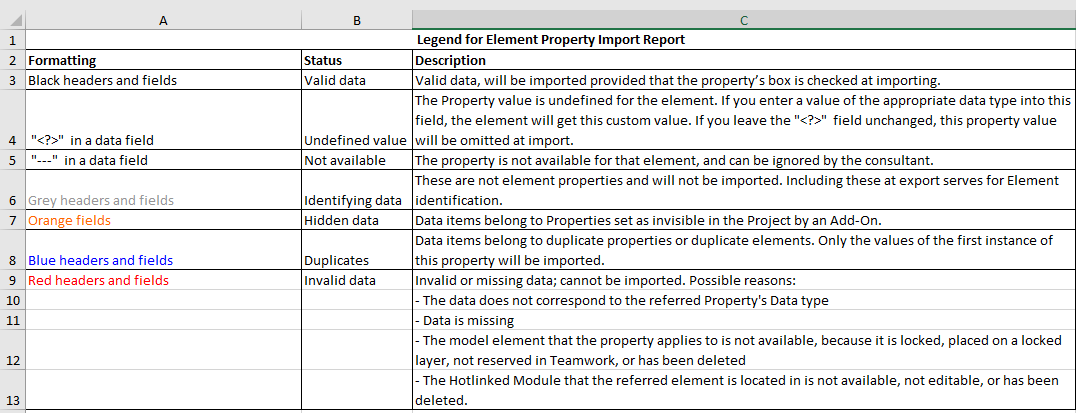1076x413 pixels.
Task: Click row 4 header number
Action: tap(12, 140)
